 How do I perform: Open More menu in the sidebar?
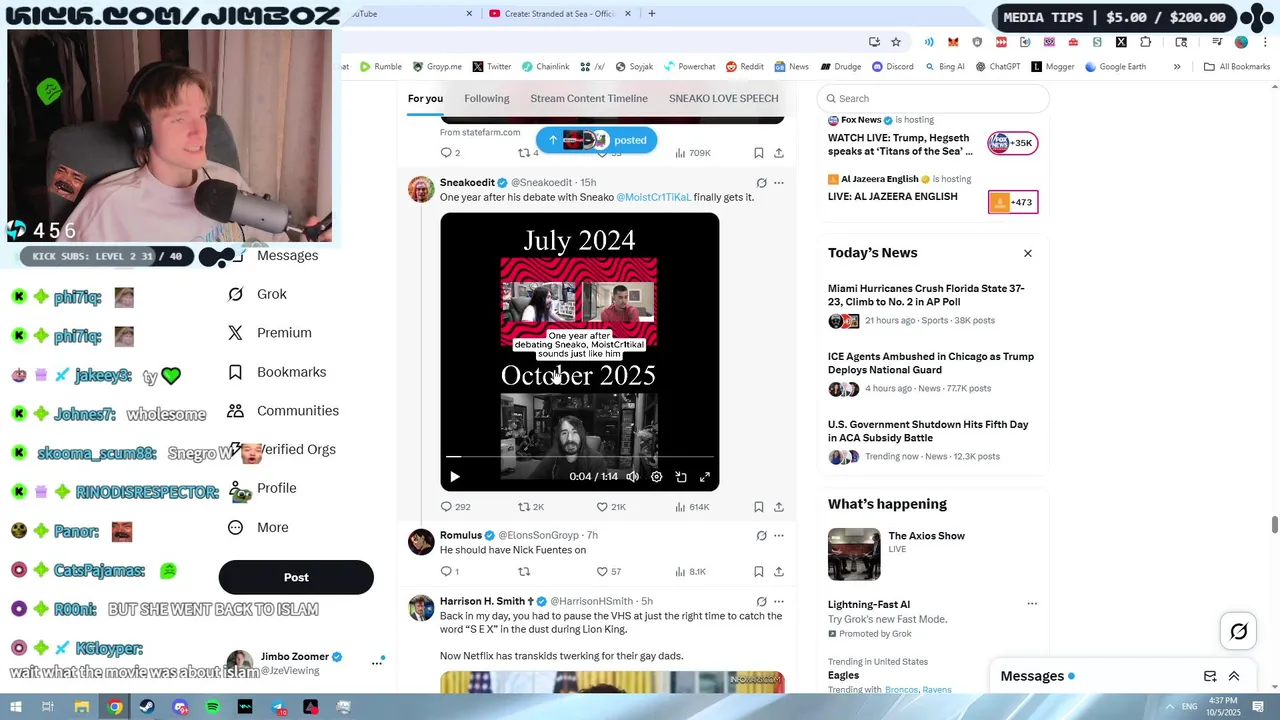[x=258, y=527]
